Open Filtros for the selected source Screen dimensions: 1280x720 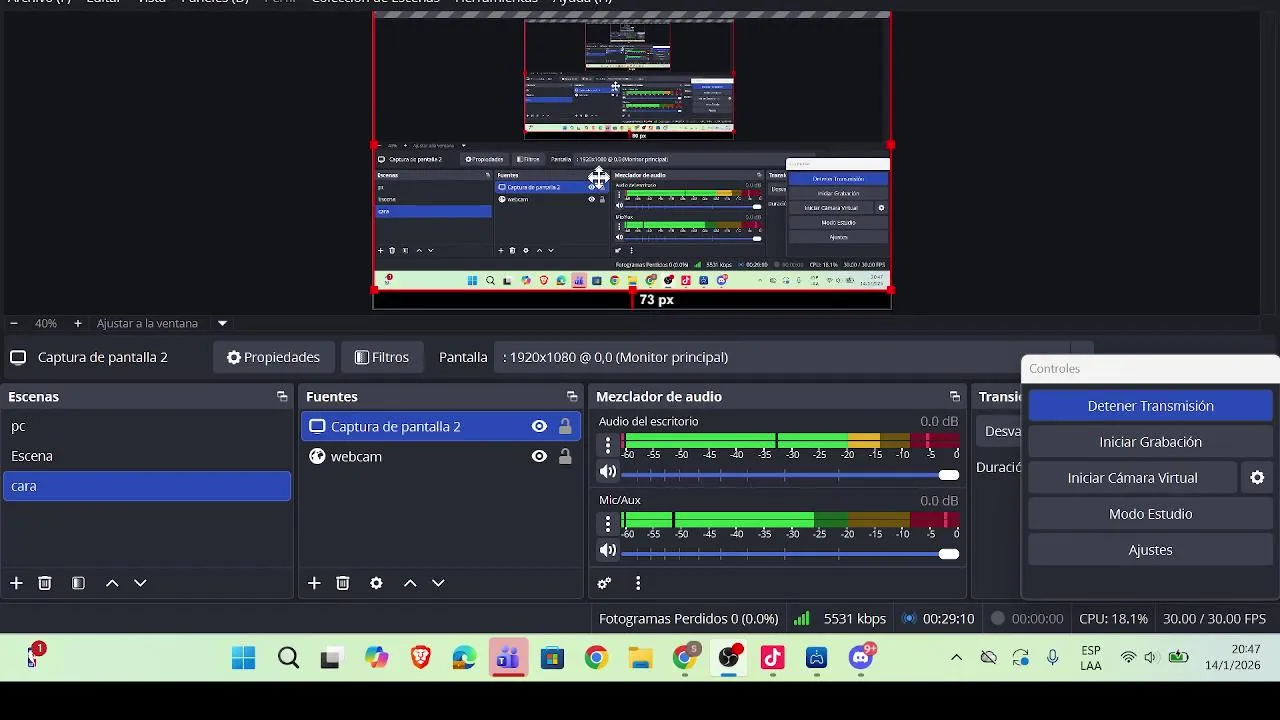(382, 357)
